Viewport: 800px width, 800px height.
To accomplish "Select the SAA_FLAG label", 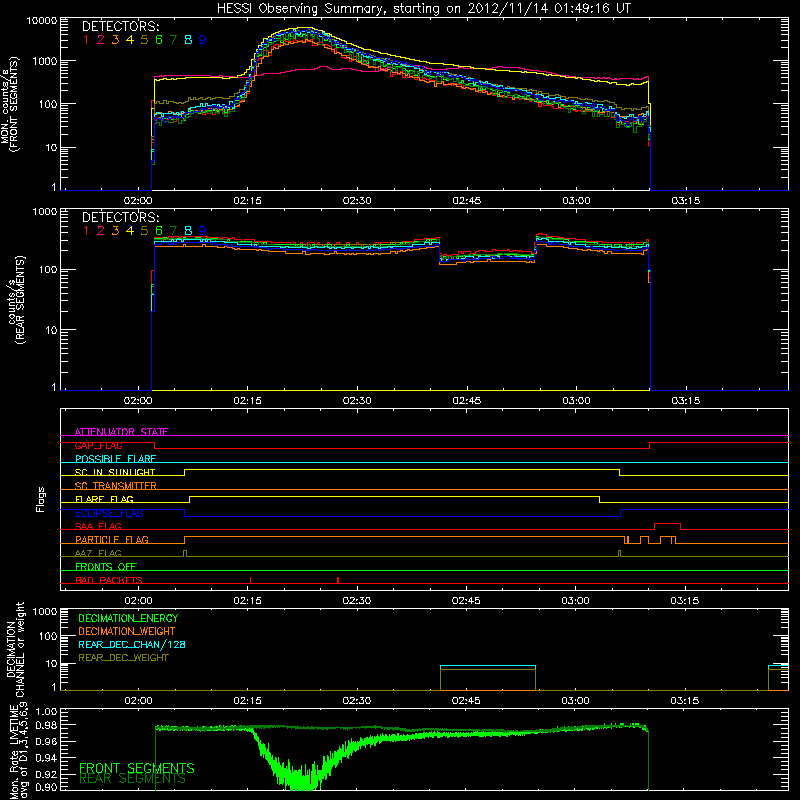I will point(98,526).
